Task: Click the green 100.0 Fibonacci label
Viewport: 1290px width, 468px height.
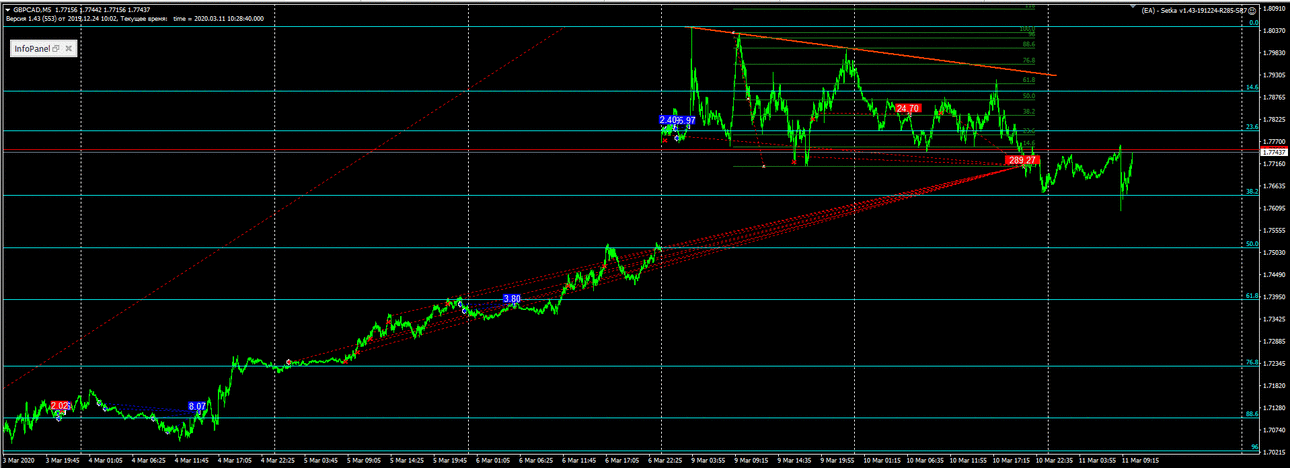Action: [x=1027, y=29]
